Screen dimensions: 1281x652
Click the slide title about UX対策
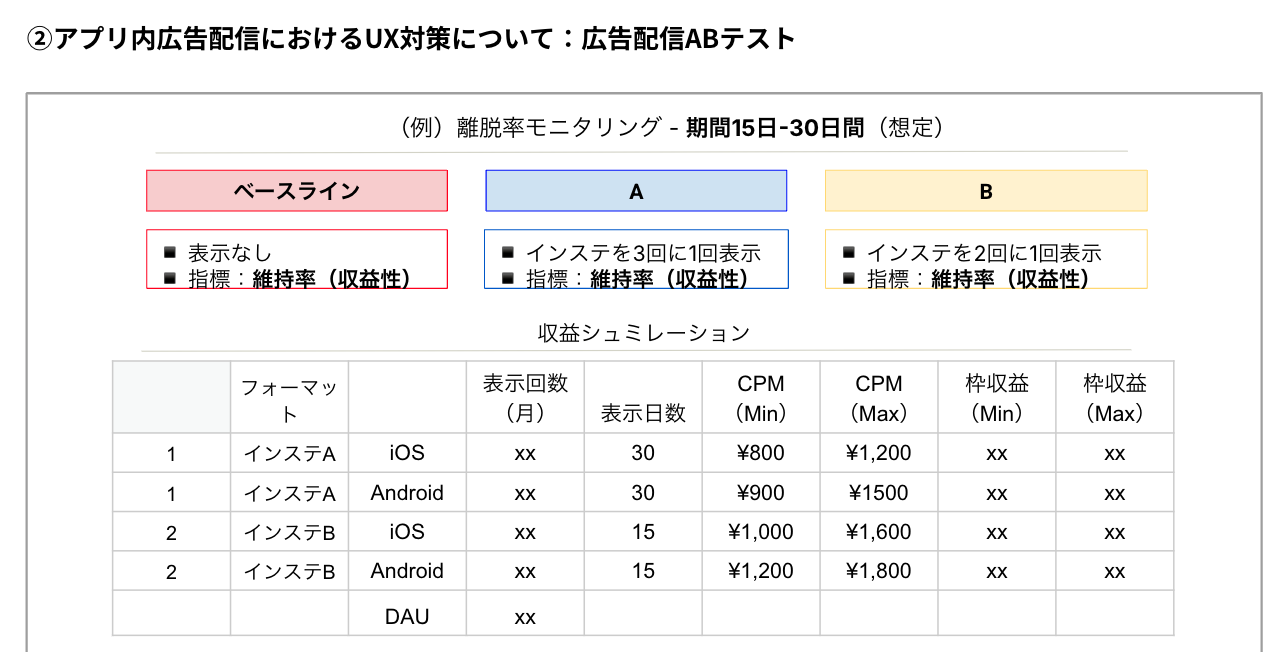pos(410,39)
